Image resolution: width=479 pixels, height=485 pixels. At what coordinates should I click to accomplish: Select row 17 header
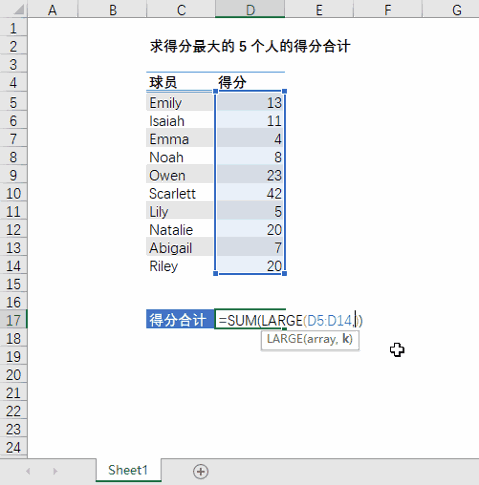click(13, 320)
